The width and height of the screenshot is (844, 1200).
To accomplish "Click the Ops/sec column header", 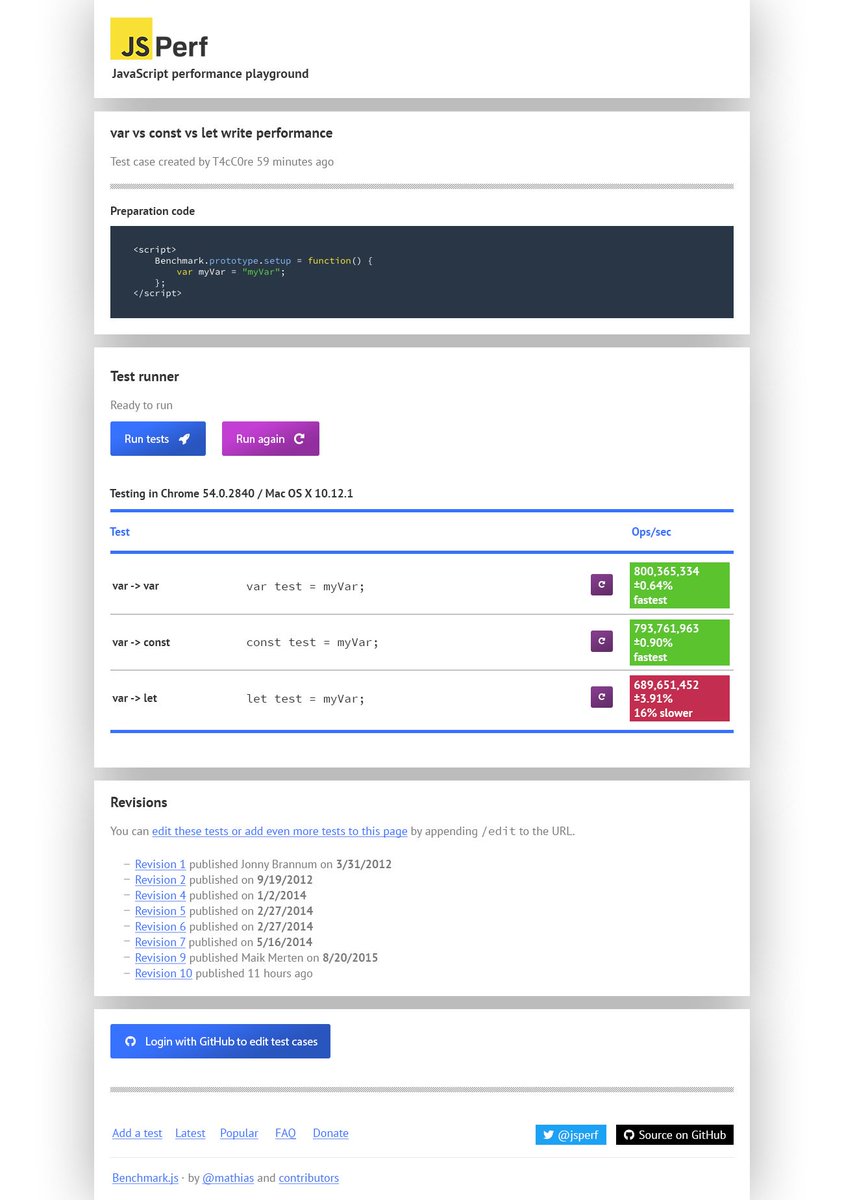I will pos(651,532).
